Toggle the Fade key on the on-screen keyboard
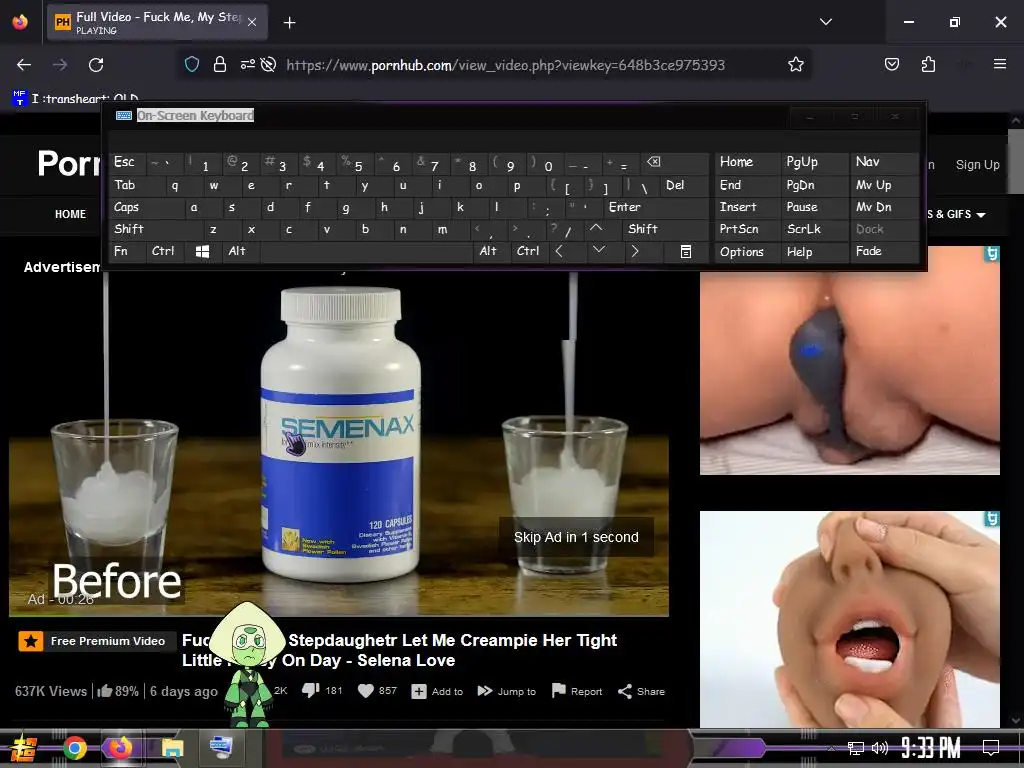This screenshot has height=768, width=1024. coord(884,251)
